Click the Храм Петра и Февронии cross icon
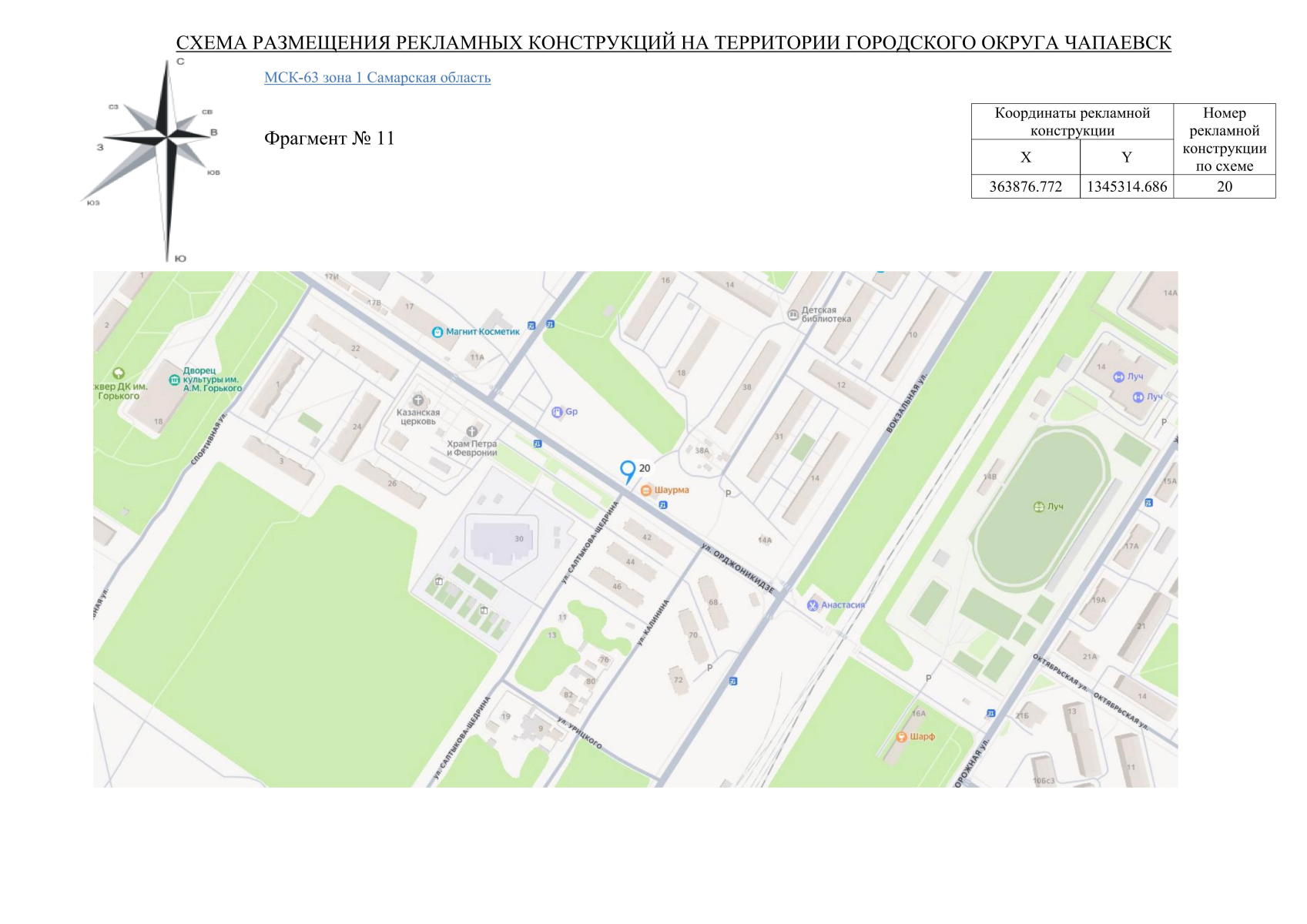The height and width of the screenshot is (924, 1307). click(x=472, y=431)
